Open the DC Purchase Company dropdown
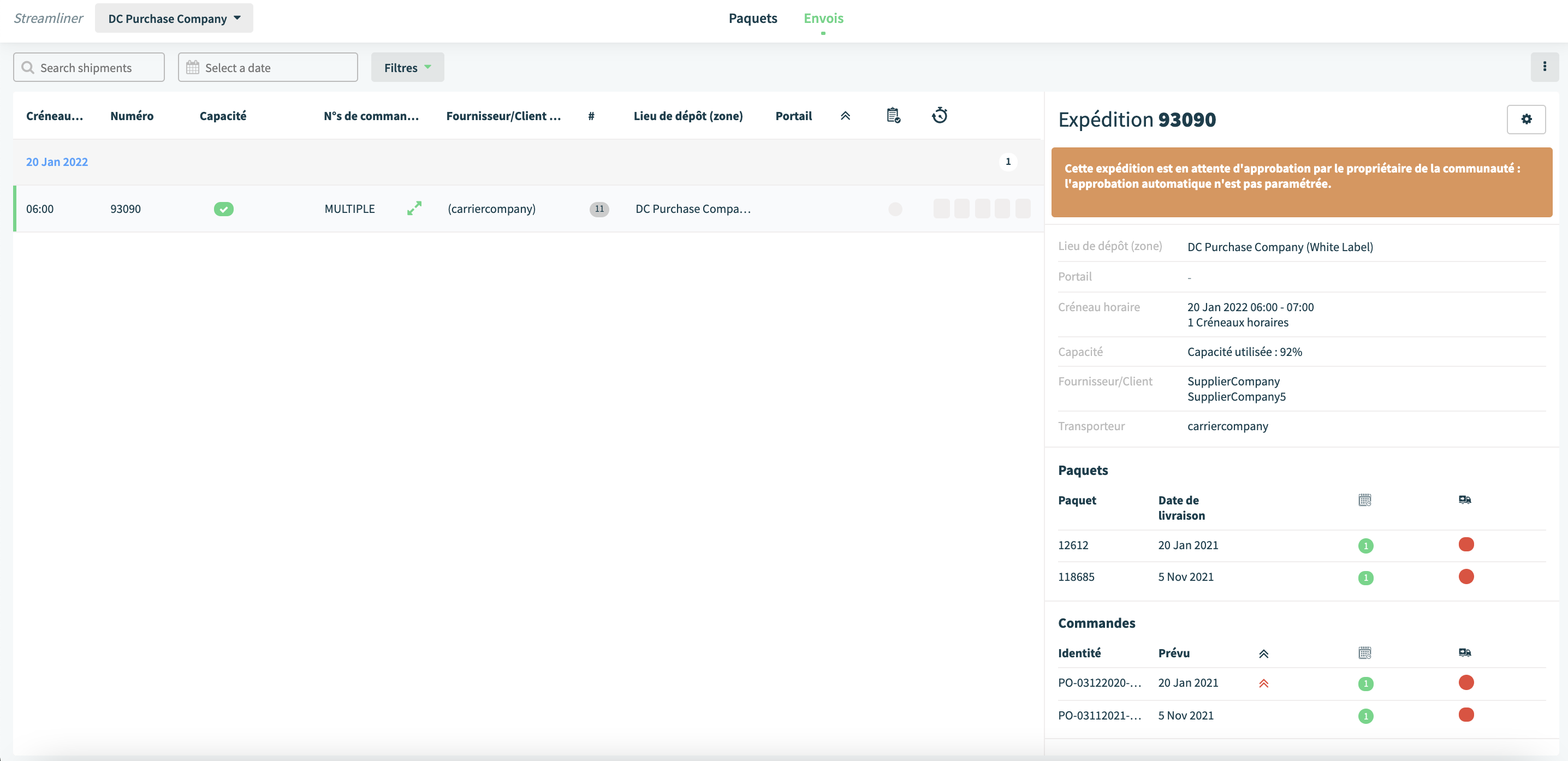 [174, 18]
